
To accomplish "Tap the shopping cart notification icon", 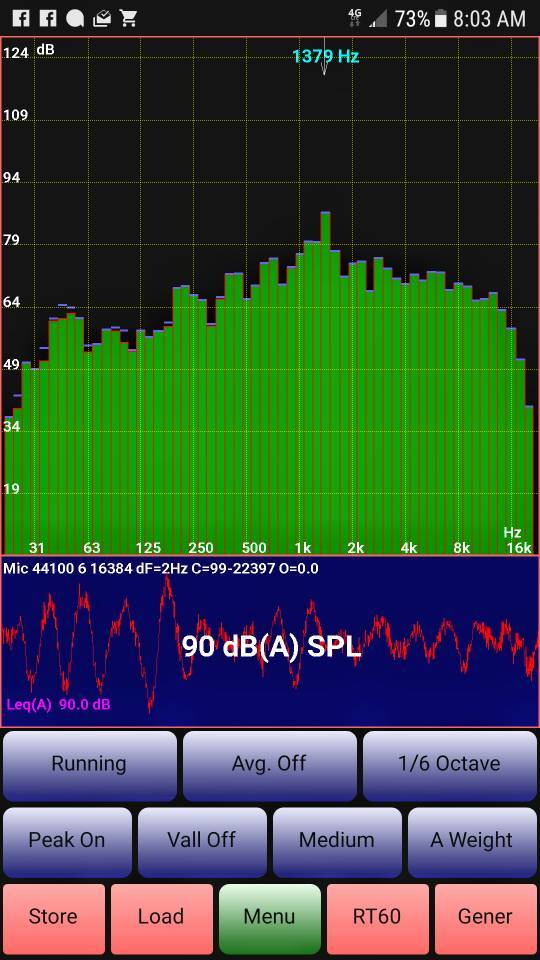I will pos(128,18).
